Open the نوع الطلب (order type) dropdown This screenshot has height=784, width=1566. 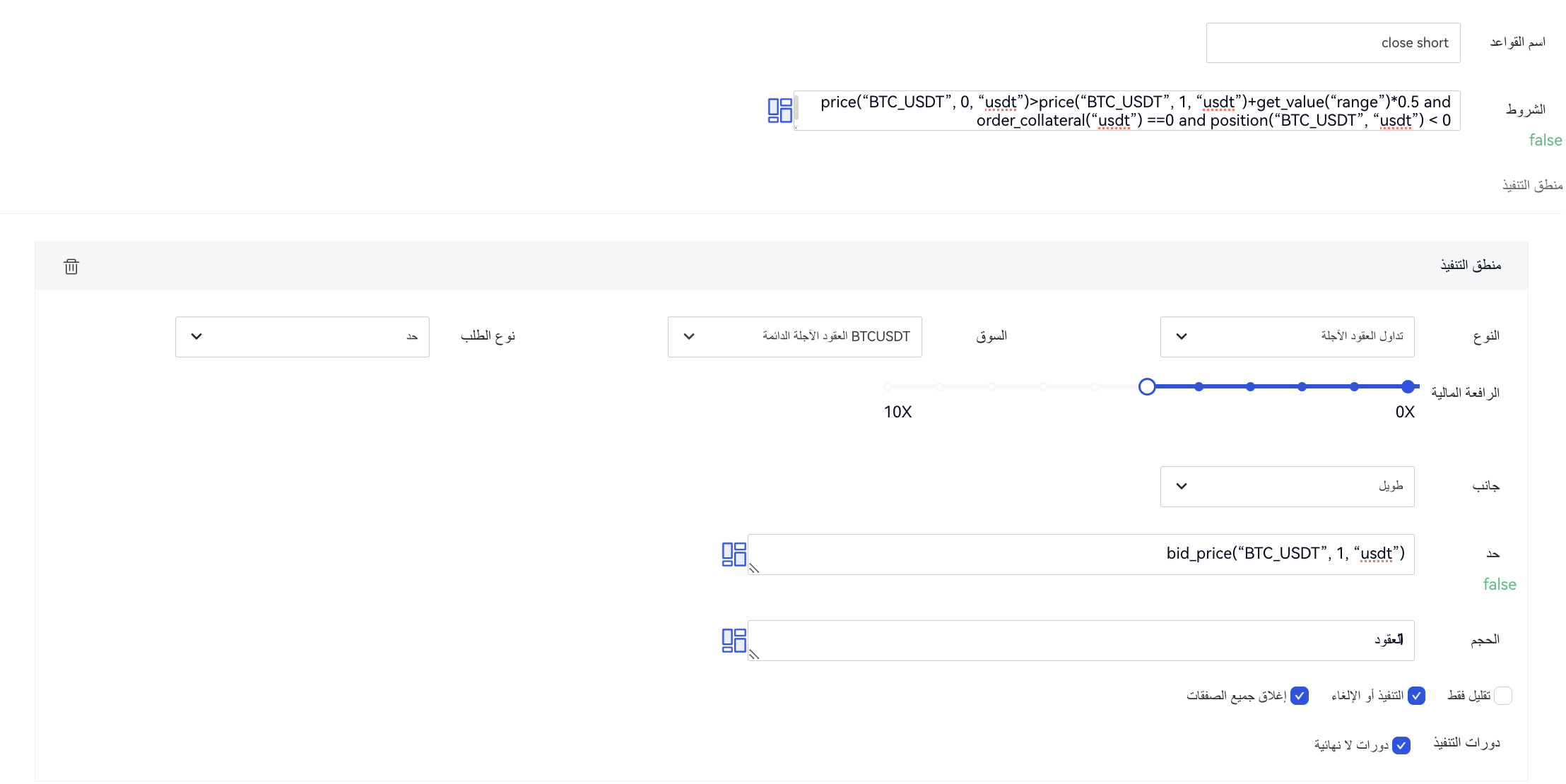tap(302, 336)
